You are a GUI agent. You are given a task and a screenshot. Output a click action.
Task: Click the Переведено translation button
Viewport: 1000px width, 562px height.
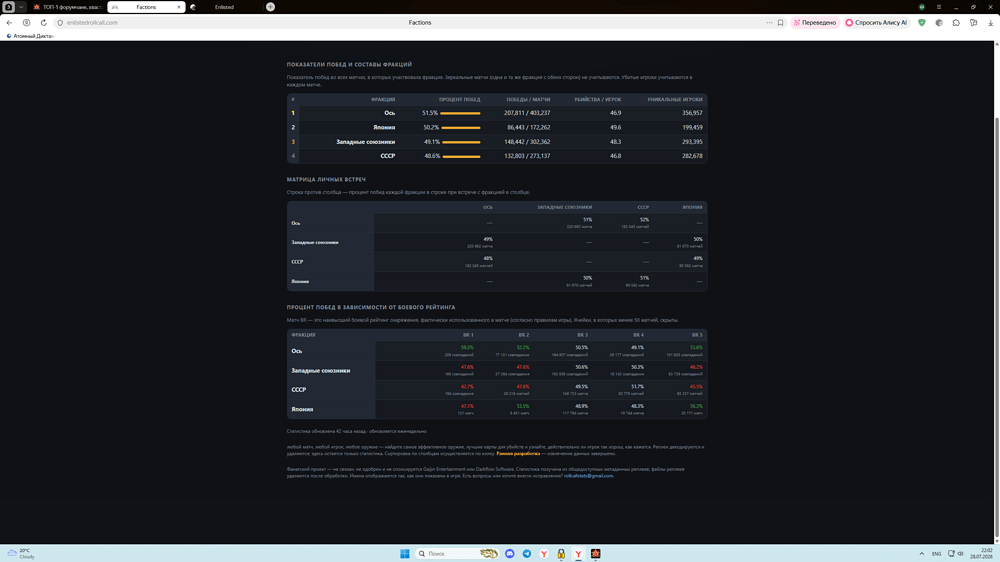click(x=815, y=22)
